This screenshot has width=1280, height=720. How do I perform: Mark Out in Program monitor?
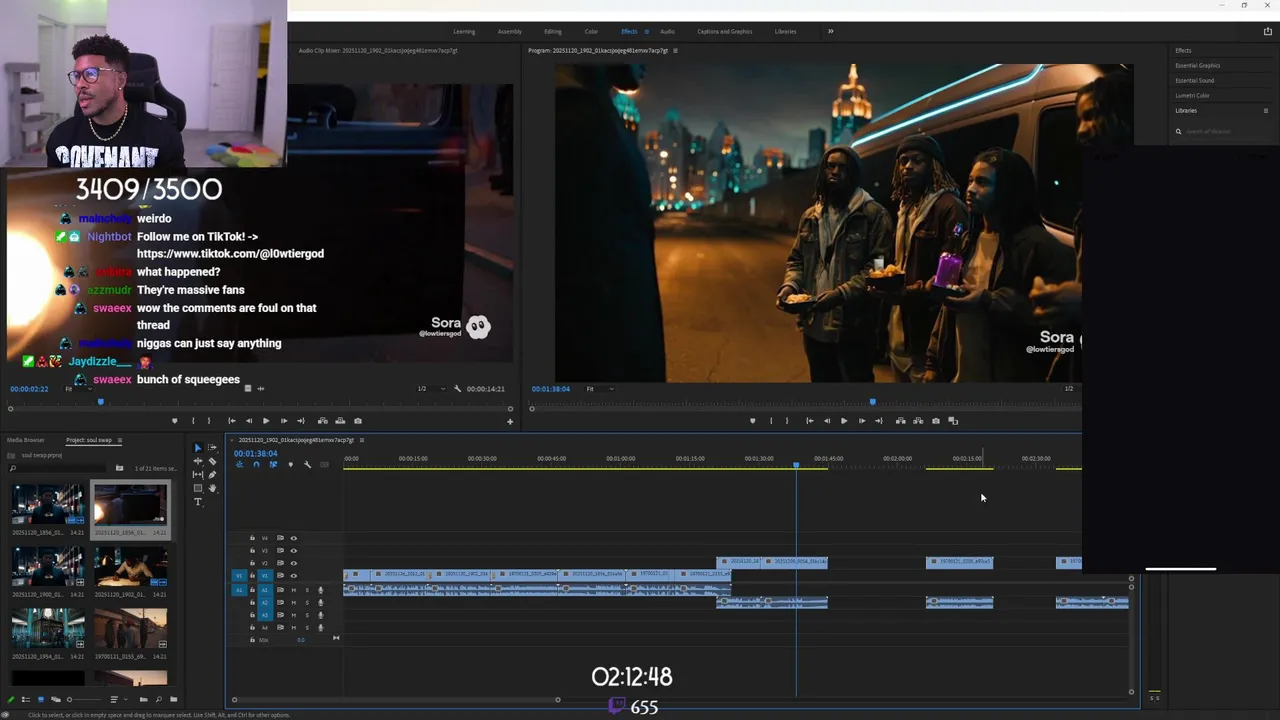787,421
